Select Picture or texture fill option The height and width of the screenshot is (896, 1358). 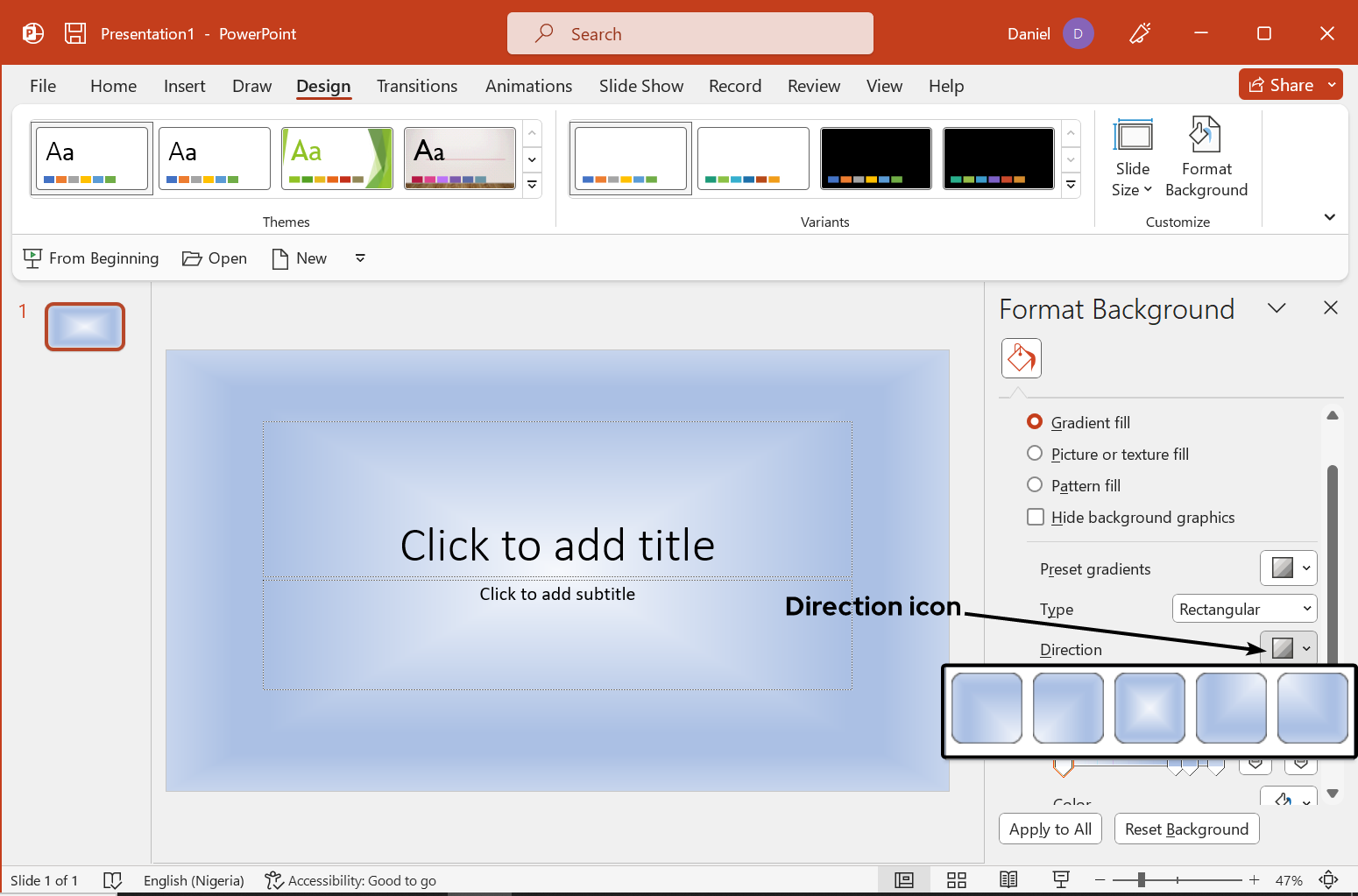[1035, 454]
